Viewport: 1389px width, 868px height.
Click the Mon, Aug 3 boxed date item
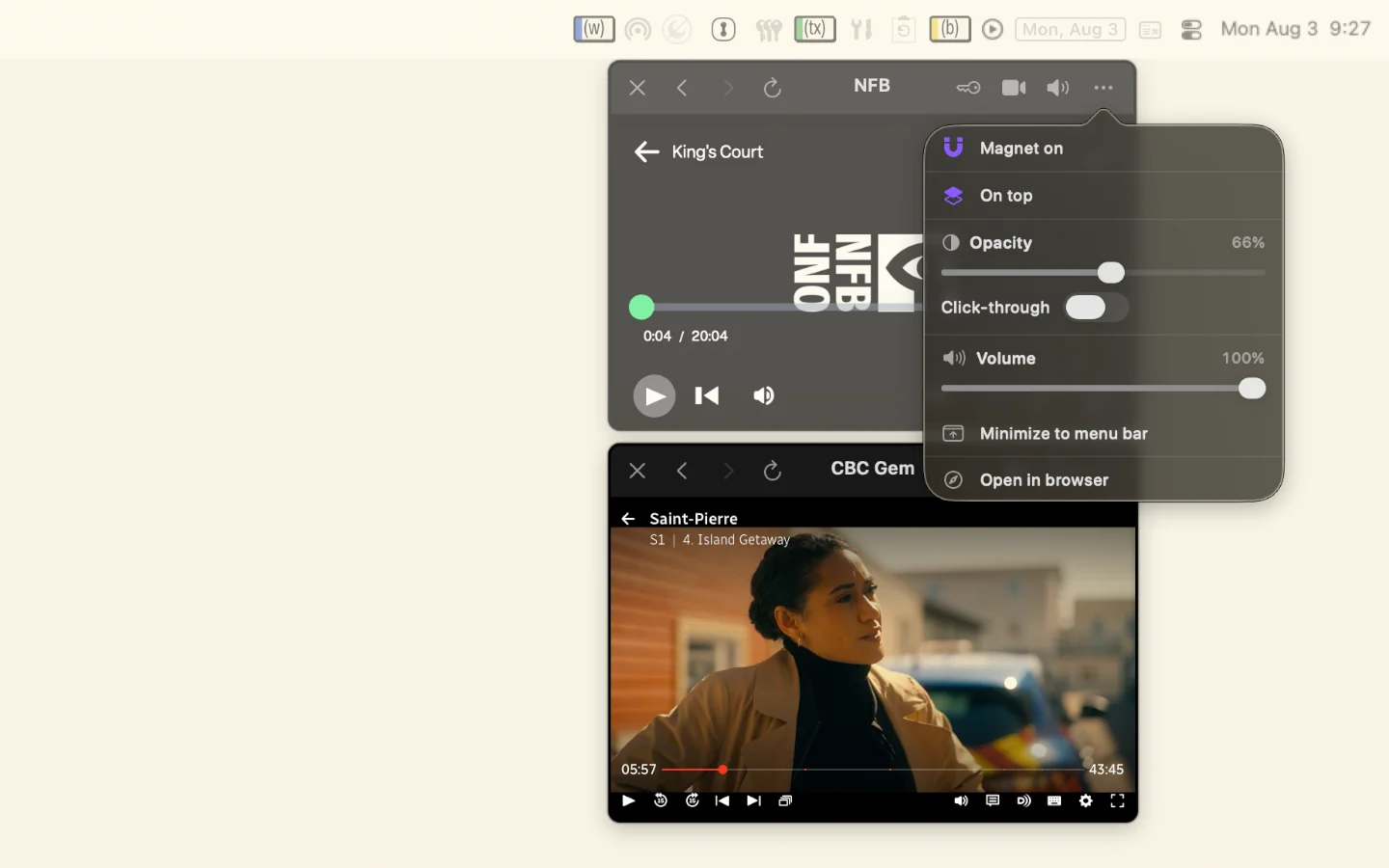point(1071,30)
